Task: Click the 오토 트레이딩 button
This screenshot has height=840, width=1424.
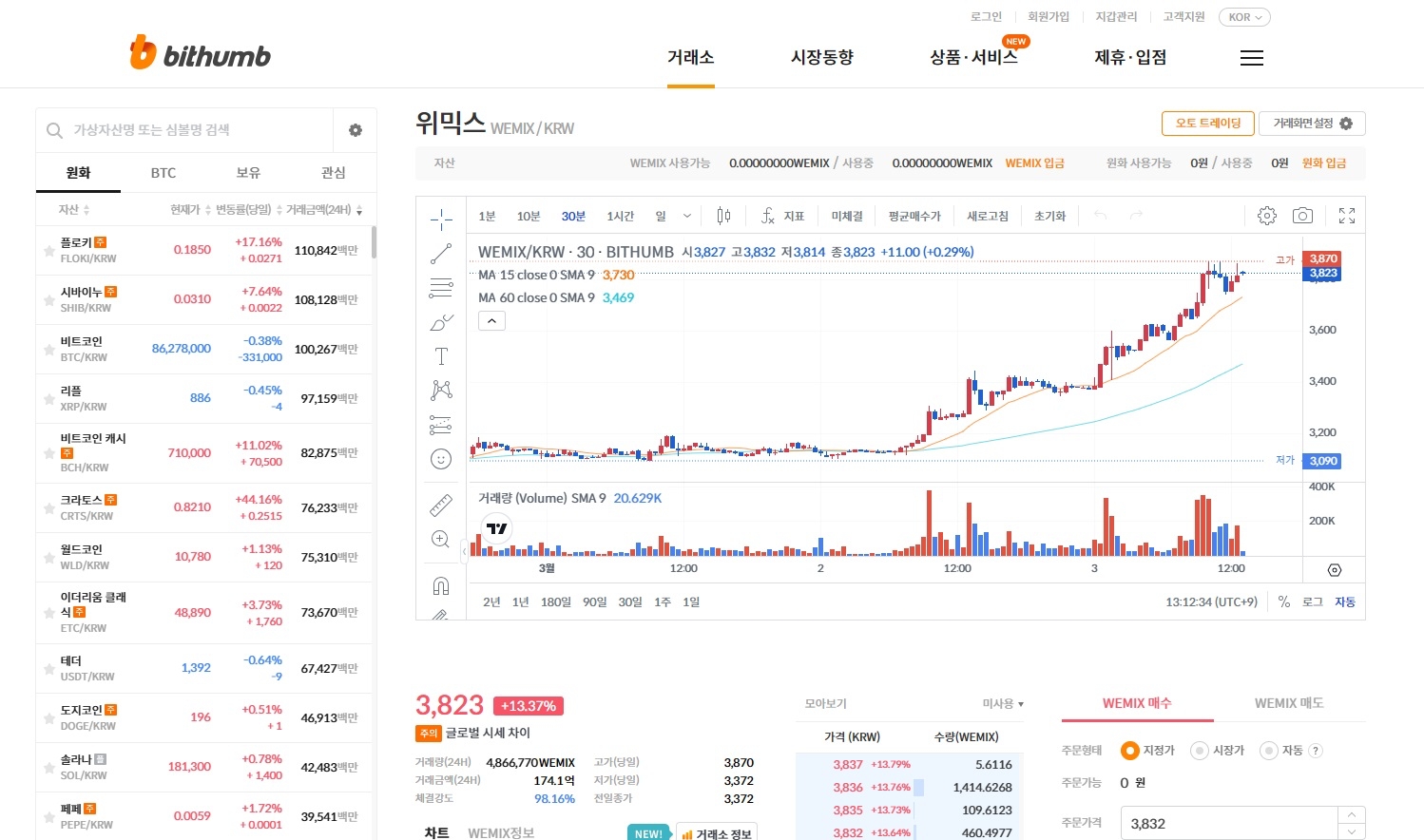Action: coord(1207,124)
